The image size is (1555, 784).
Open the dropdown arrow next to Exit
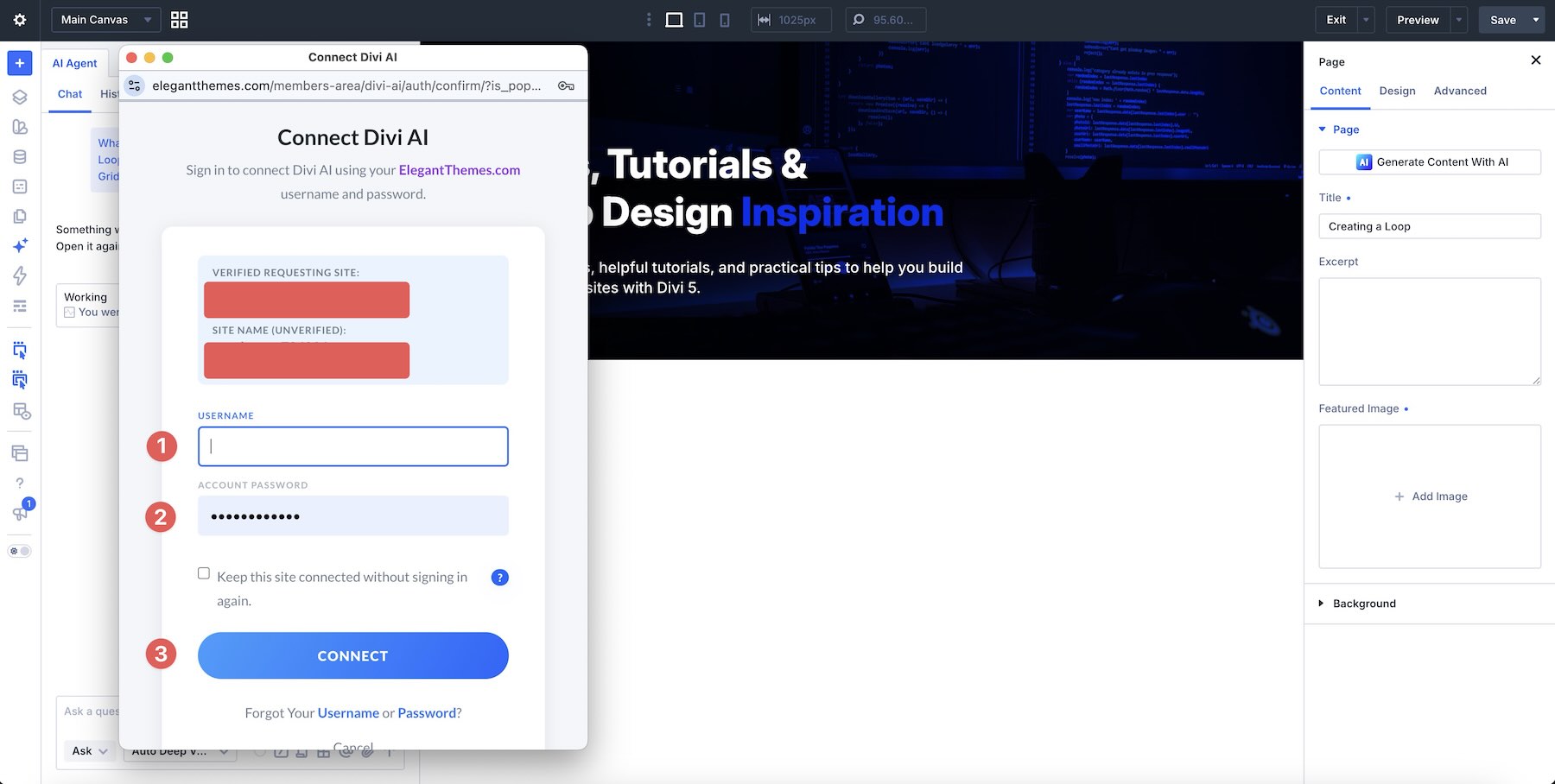(x=1366, y=20)
